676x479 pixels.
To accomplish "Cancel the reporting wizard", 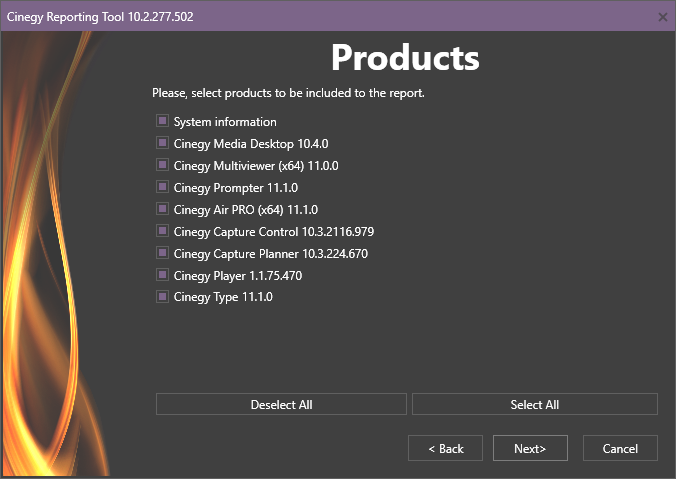I will [x=620, y=448].
